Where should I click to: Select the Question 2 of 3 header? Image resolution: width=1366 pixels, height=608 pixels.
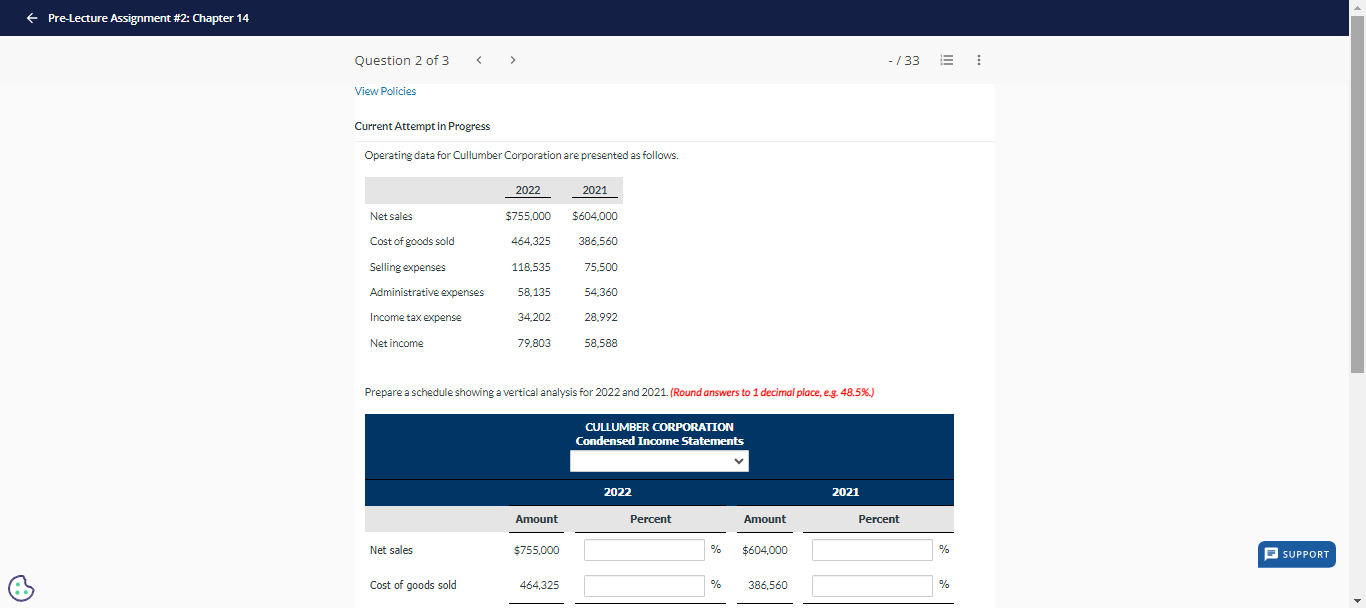click(402, 60)
